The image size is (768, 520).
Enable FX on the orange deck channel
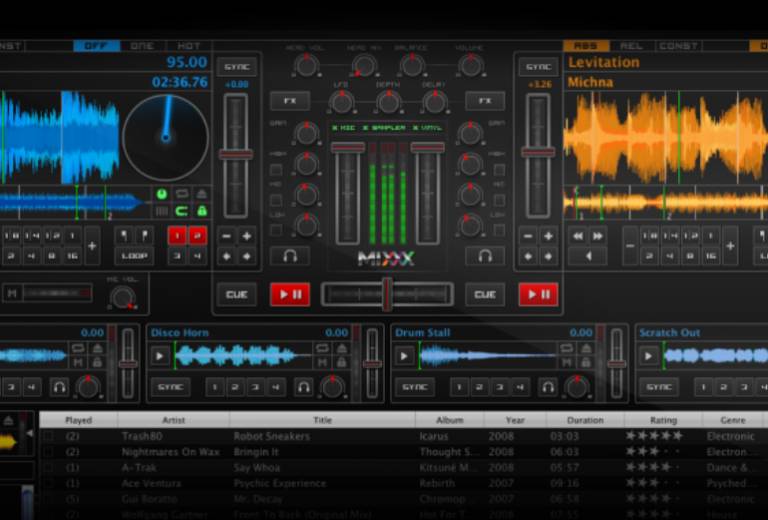pyautogui.click(x=485, y=101)
